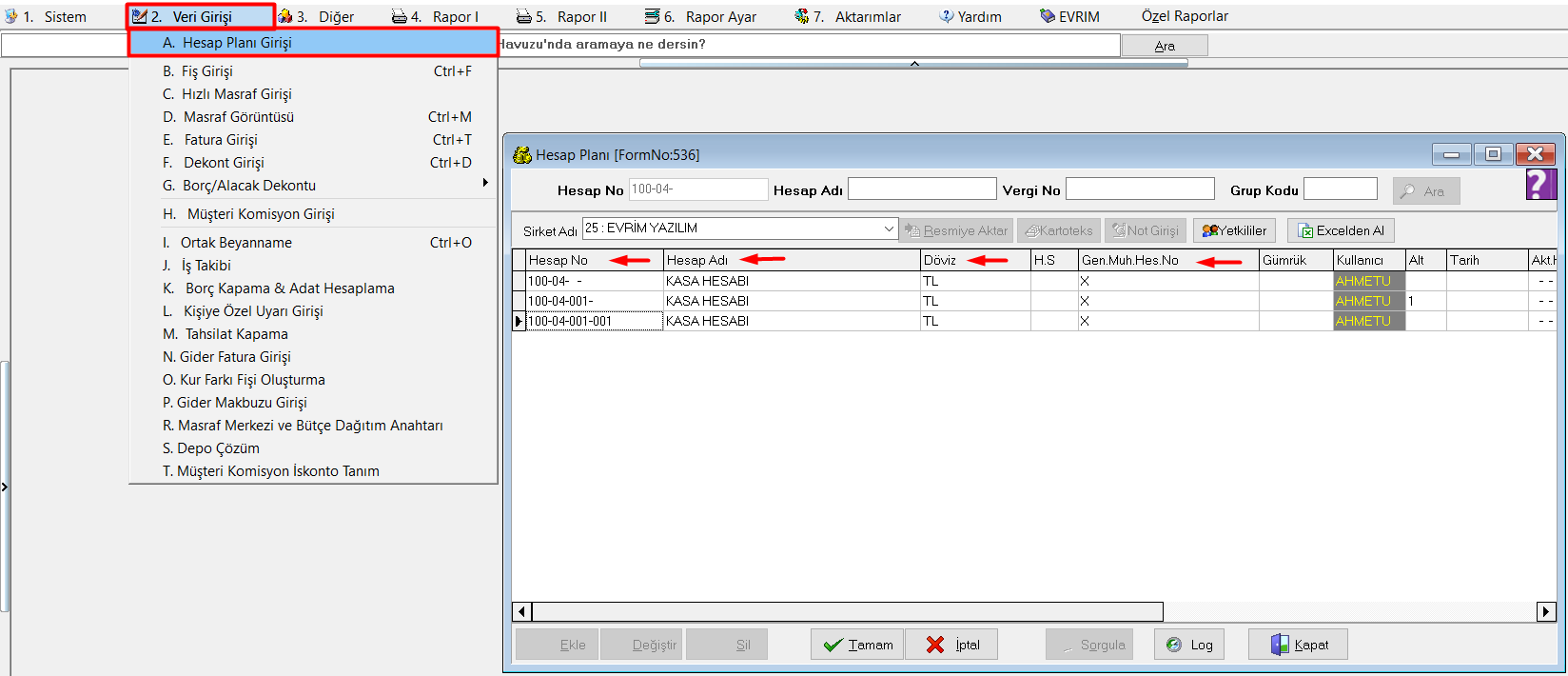Expand the Şirket Adı dropdown
The width and height of the screenshot is (1568, 676).
[x=889, y=229]
